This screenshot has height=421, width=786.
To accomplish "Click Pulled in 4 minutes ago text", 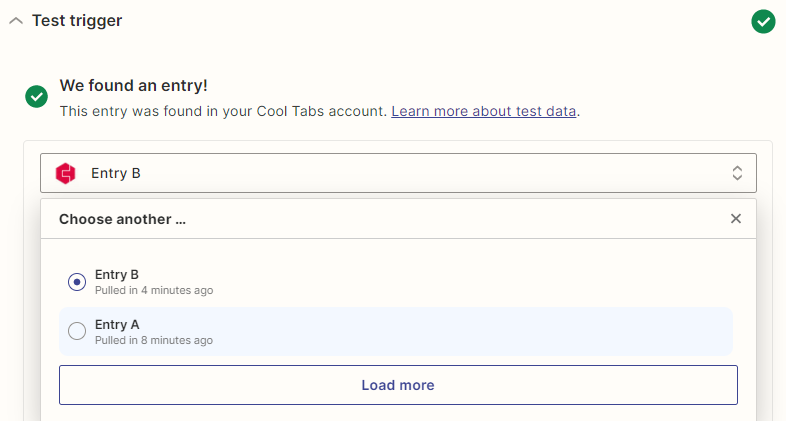I will (x=154, y=290).
